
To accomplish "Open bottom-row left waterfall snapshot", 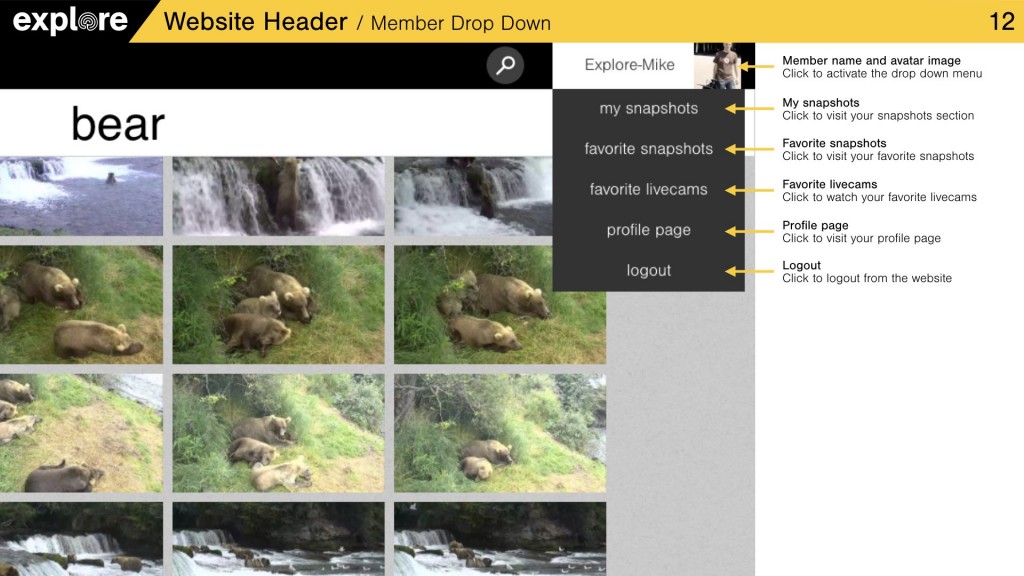I will click(x=80, y=539).
